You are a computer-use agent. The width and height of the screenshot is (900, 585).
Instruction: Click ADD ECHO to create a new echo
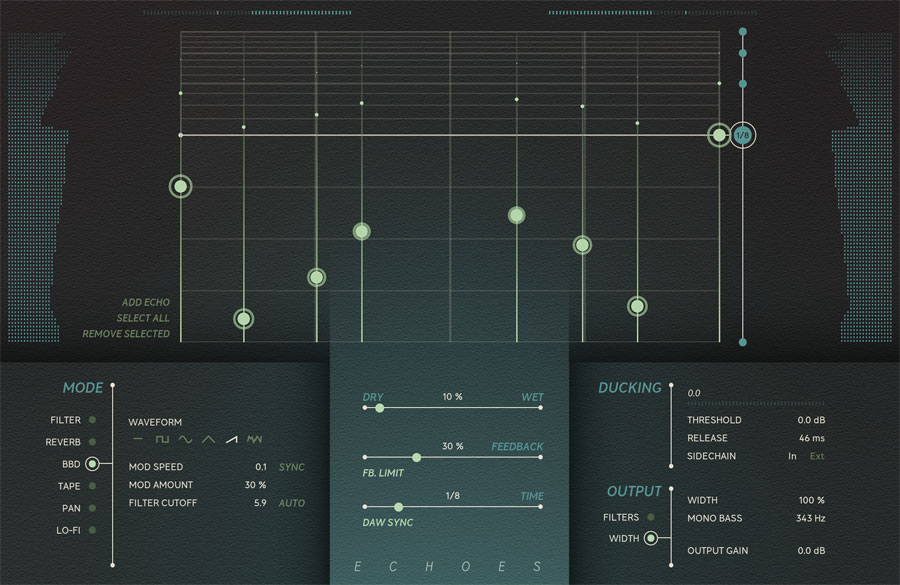coord(143,302)
